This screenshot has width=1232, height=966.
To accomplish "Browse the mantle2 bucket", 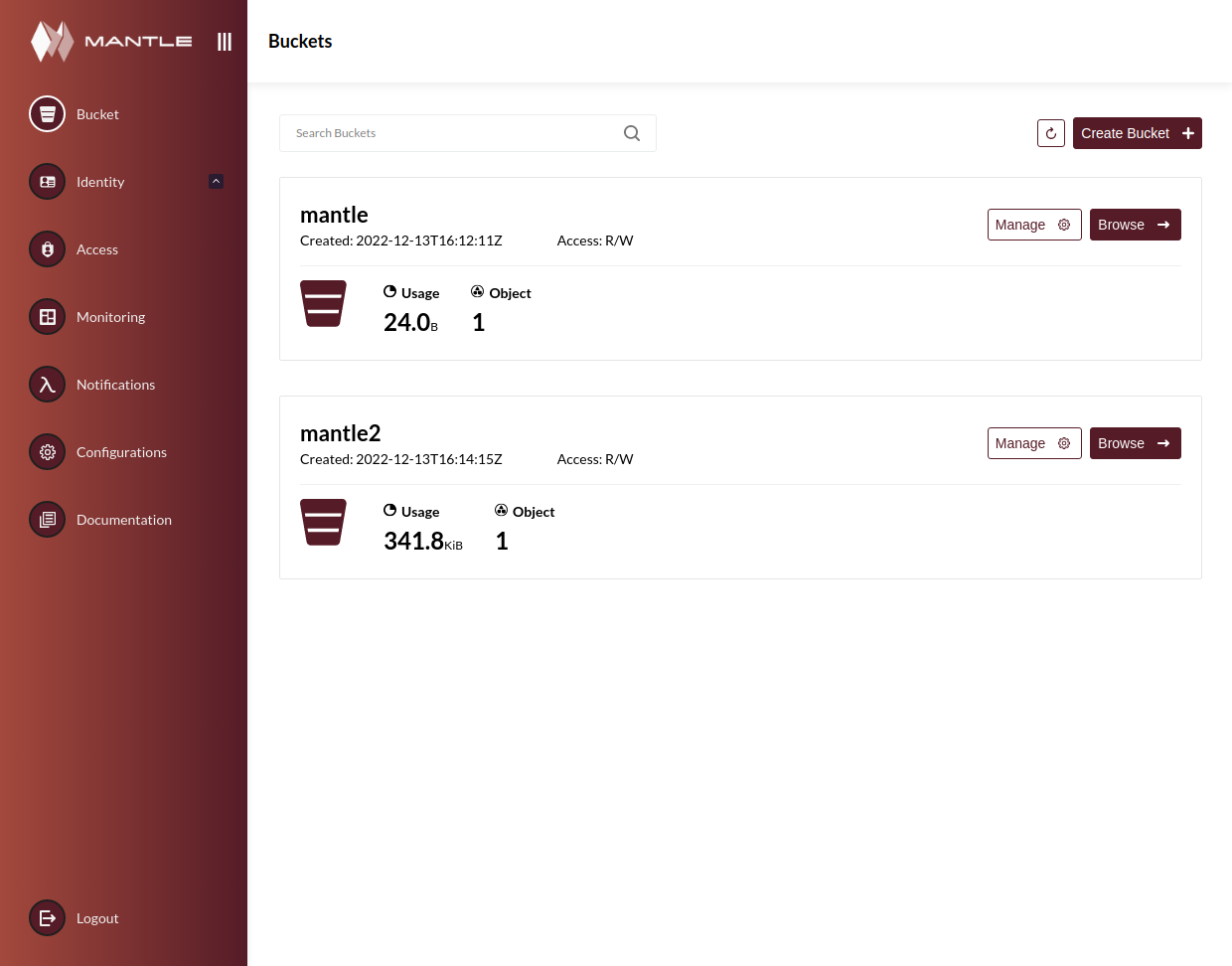I will (1136, 443).
